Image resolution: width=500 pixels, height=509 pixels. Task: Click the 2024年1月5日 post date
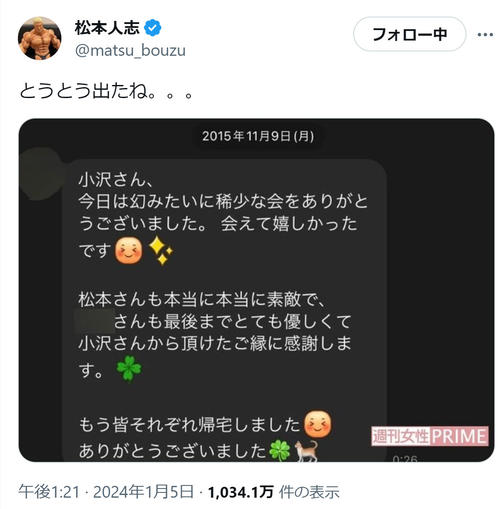point(143,492)
